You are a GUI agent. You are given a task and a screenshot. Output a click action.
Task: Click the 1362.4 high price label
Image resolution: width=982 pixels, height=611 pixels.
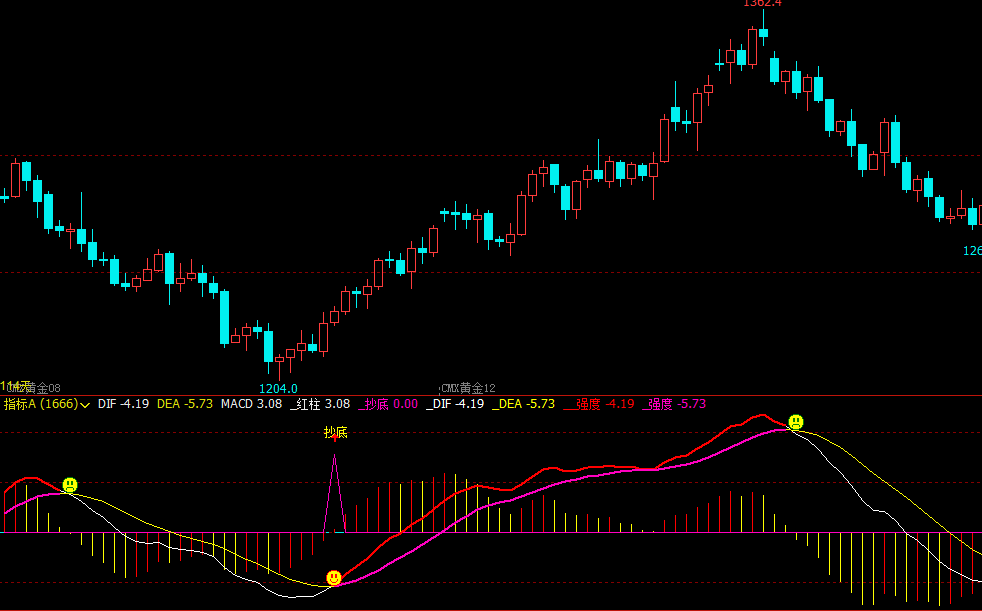click(x=762, y=3)
